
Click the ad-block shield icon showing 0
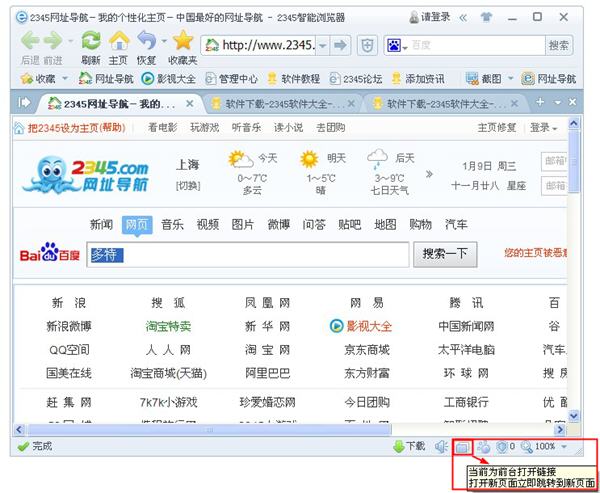tap(505, 446)
